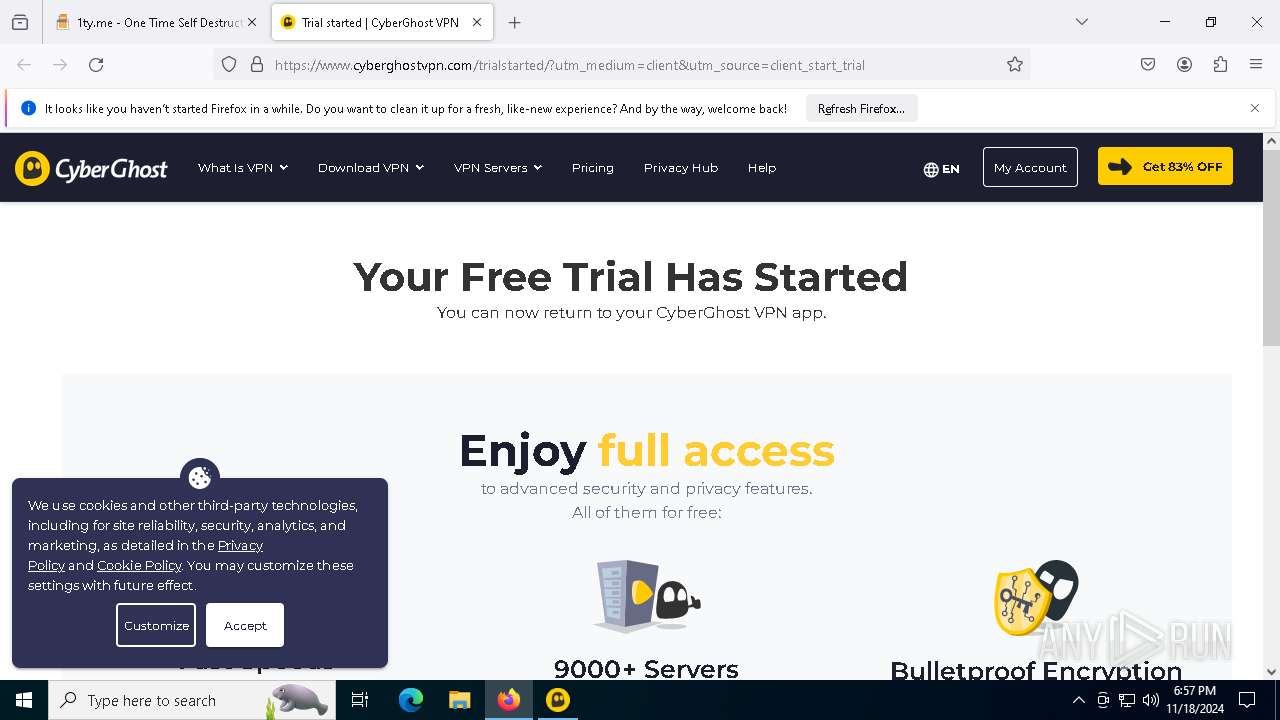Click the site lock icon in address bar
Viewport: 1280px width, 720px height.
(x=257, y=65)
